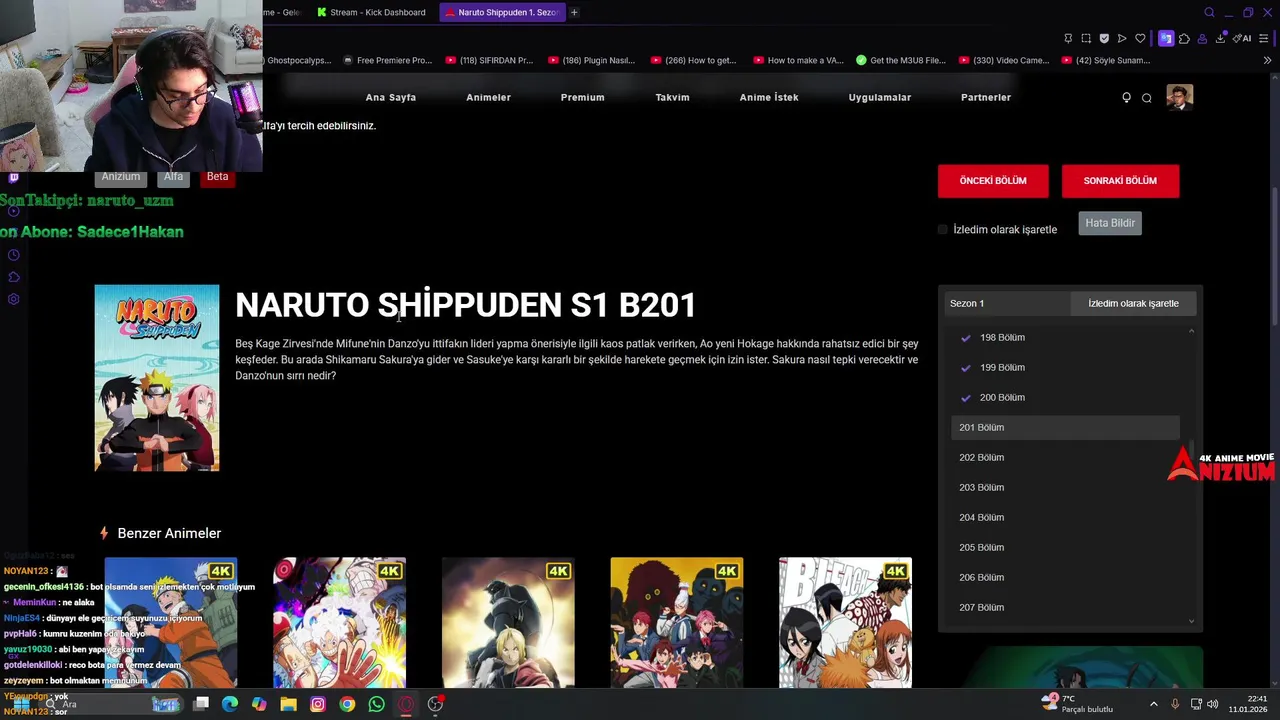Open the downloads icon
The height and width of the screenshot is (720, 1280).
(x=1221, y=38)
